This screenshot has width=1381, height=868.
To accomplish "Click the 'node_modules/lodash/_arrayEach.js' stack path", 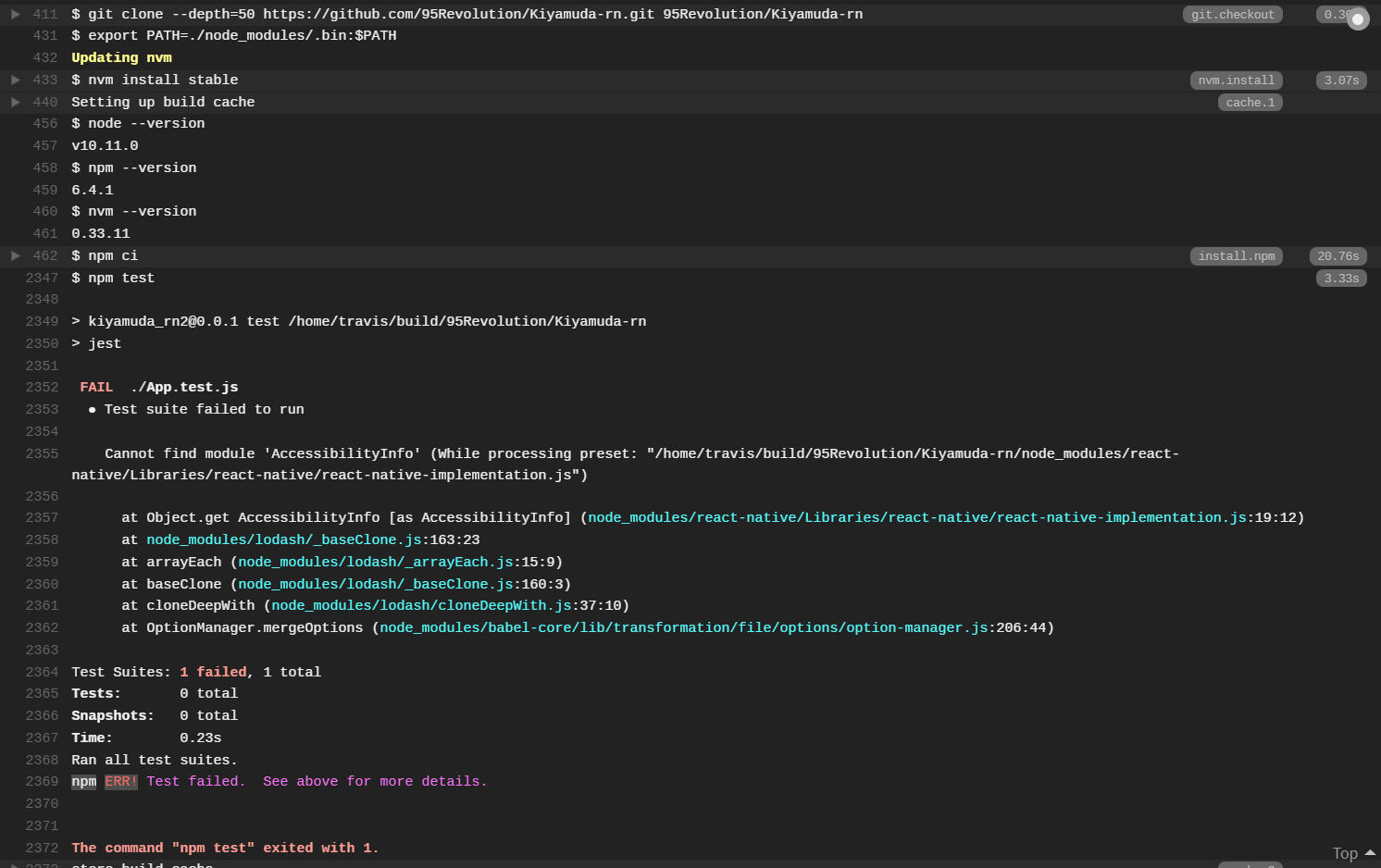I will coord(376,562).
